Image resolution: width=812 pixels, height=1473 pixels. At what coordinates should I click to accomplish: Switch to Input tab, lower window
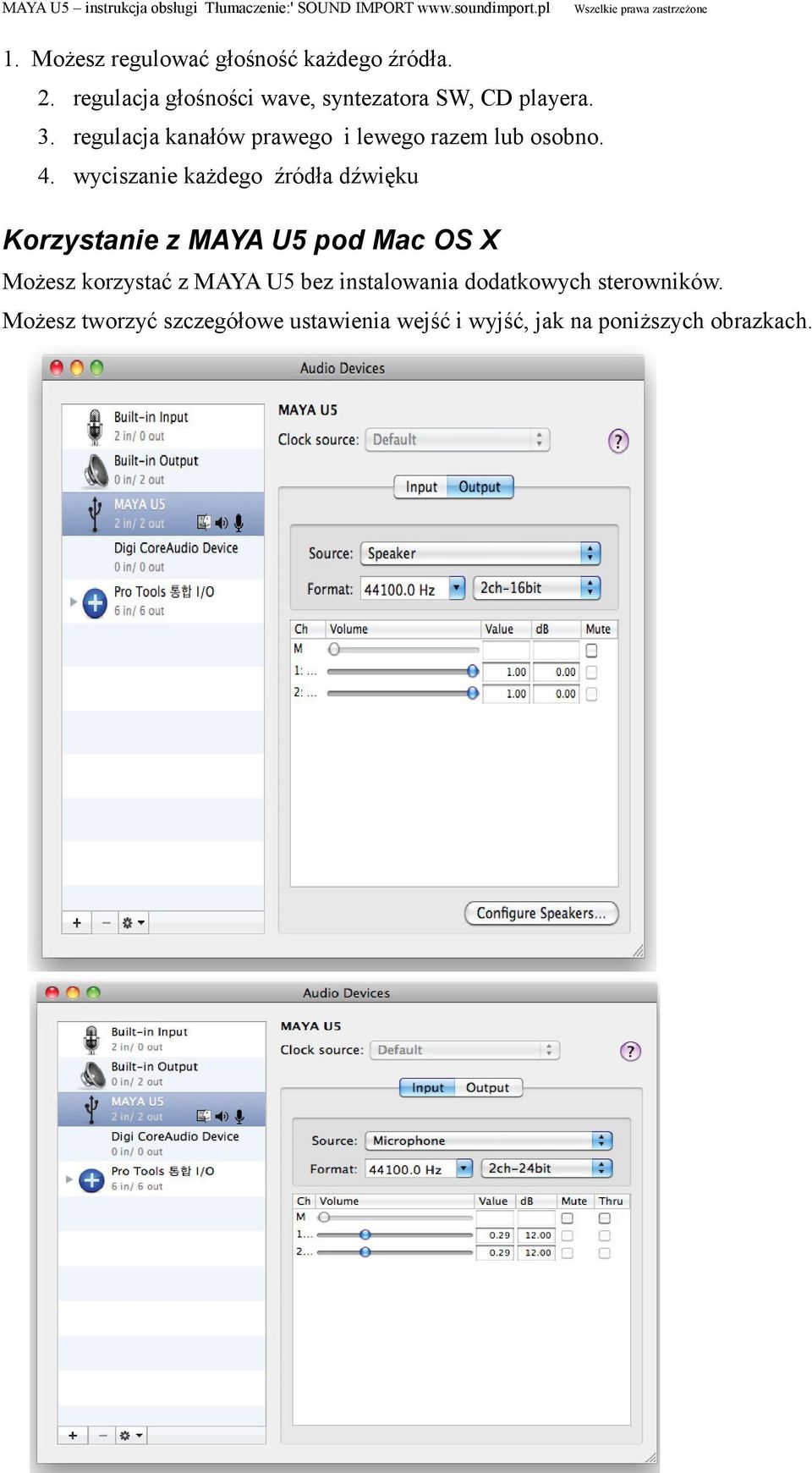[427, 1088]
